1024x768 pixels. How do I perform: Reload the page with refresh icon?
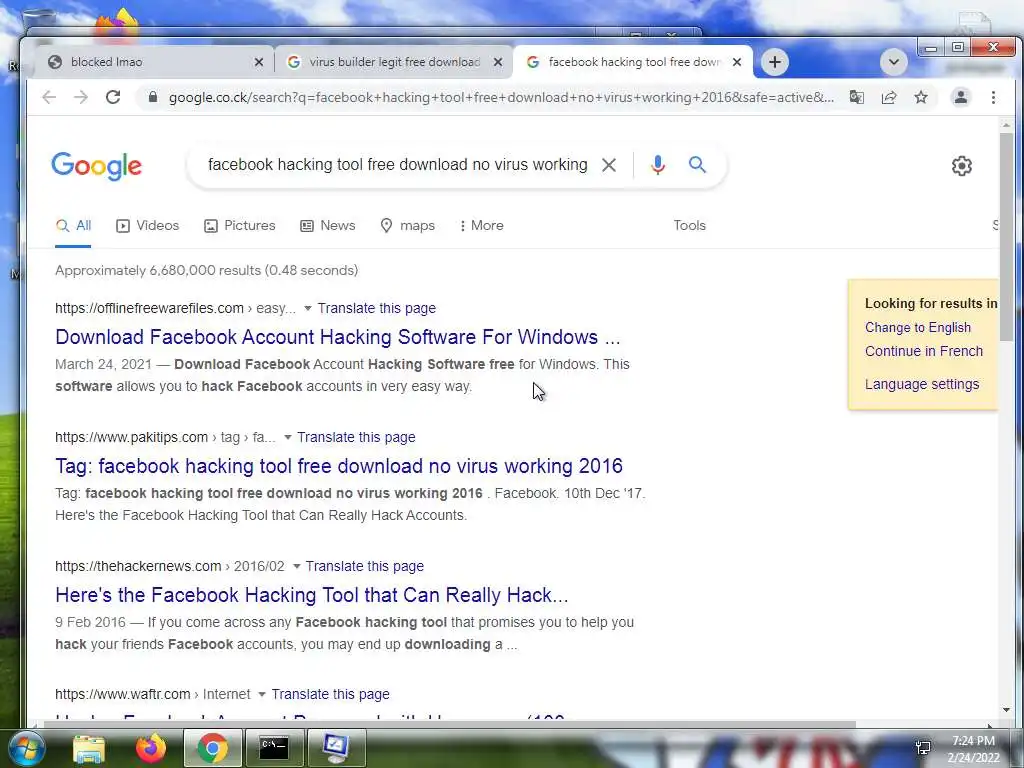point(113,97)
